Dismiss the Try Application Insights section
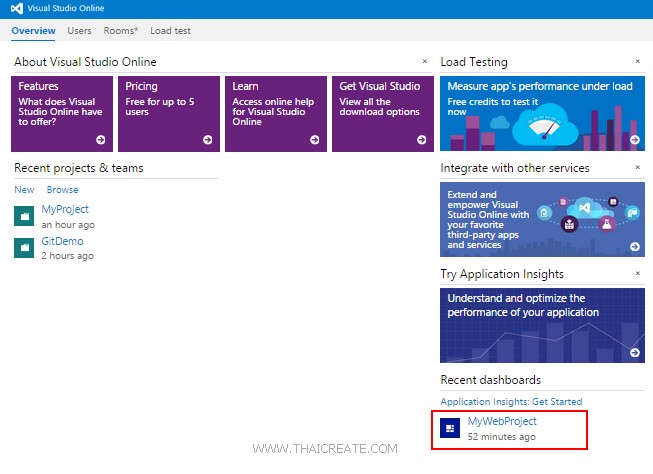653x474 pixels. [638, 273]
